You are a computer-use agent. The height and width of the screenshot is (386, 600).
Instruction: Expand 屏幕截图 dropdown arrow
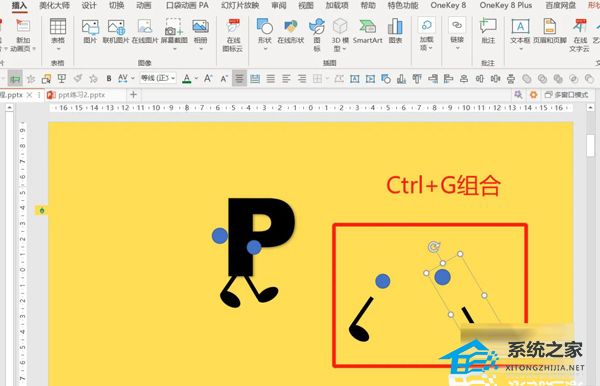pos(174,49)
